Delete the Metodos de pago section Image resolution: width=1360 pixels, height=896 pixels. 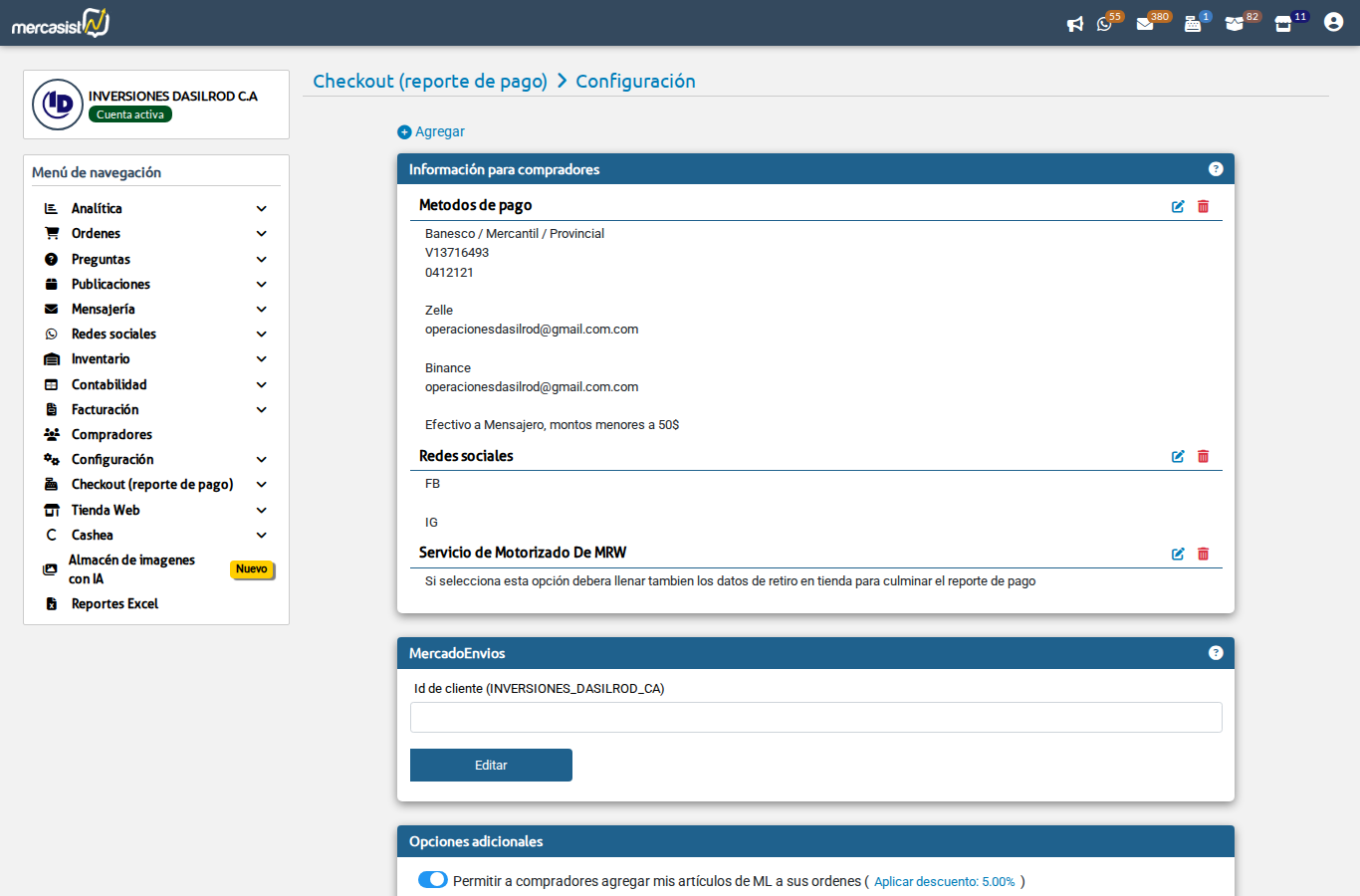[1203, 207]
